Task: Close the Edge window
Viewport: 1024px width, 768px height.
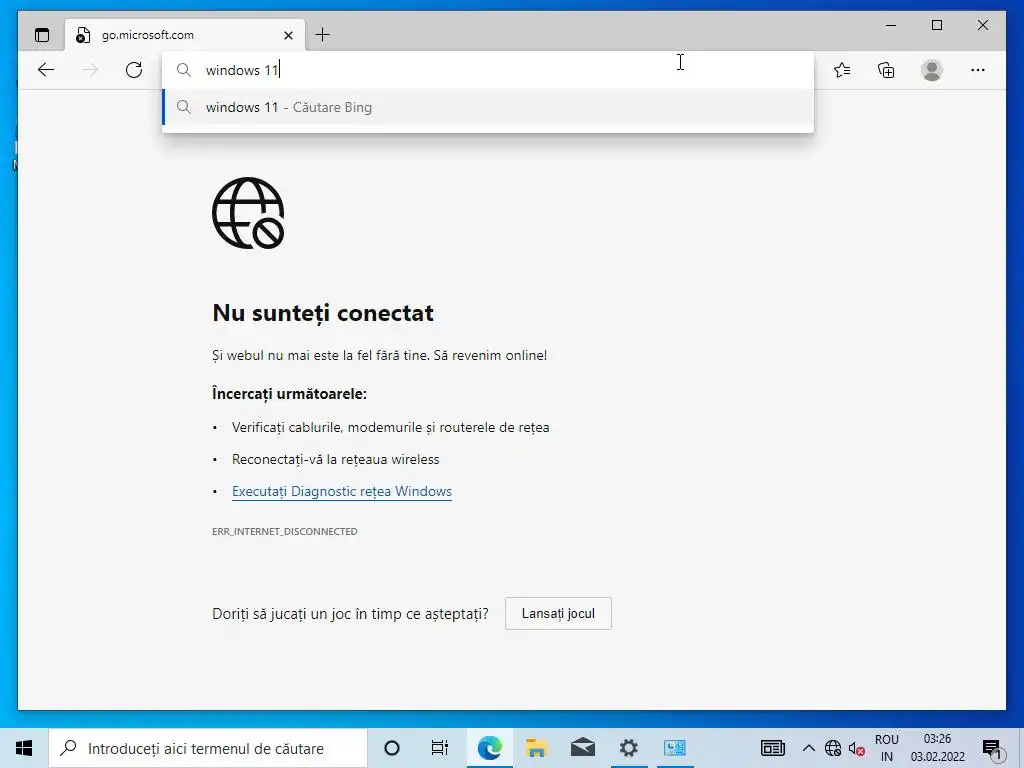Action: click(x=983, y=25)
